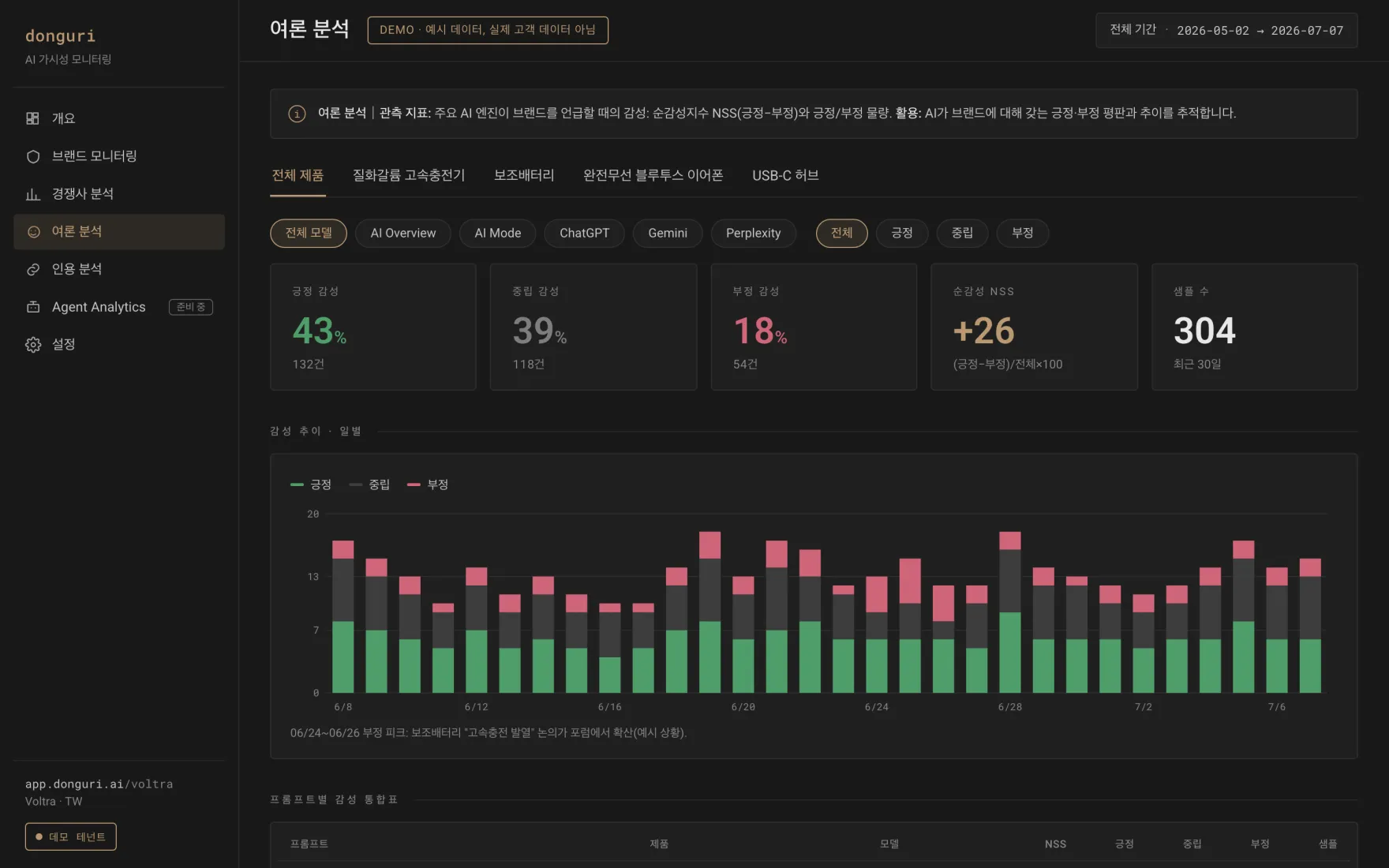The height and width of the screenshot is (868, 1389).
Task: Toggle 긍정 green legend in chart
Action: [x=311, y=485]
